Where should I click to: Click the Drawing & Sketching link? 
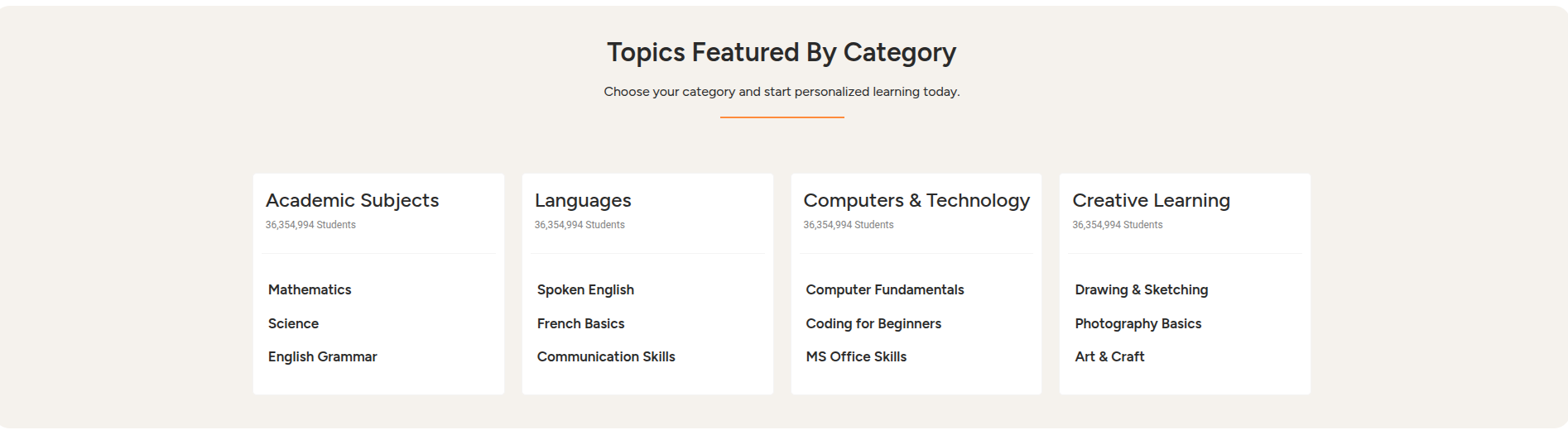tap(1141, 289)
